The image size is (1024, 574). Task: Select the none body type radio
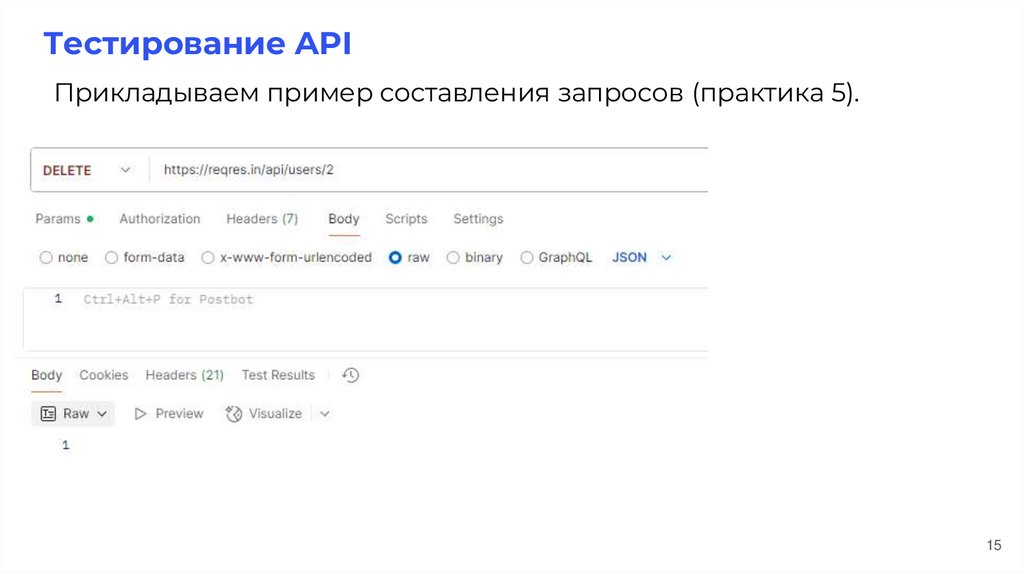click(46, 258)
